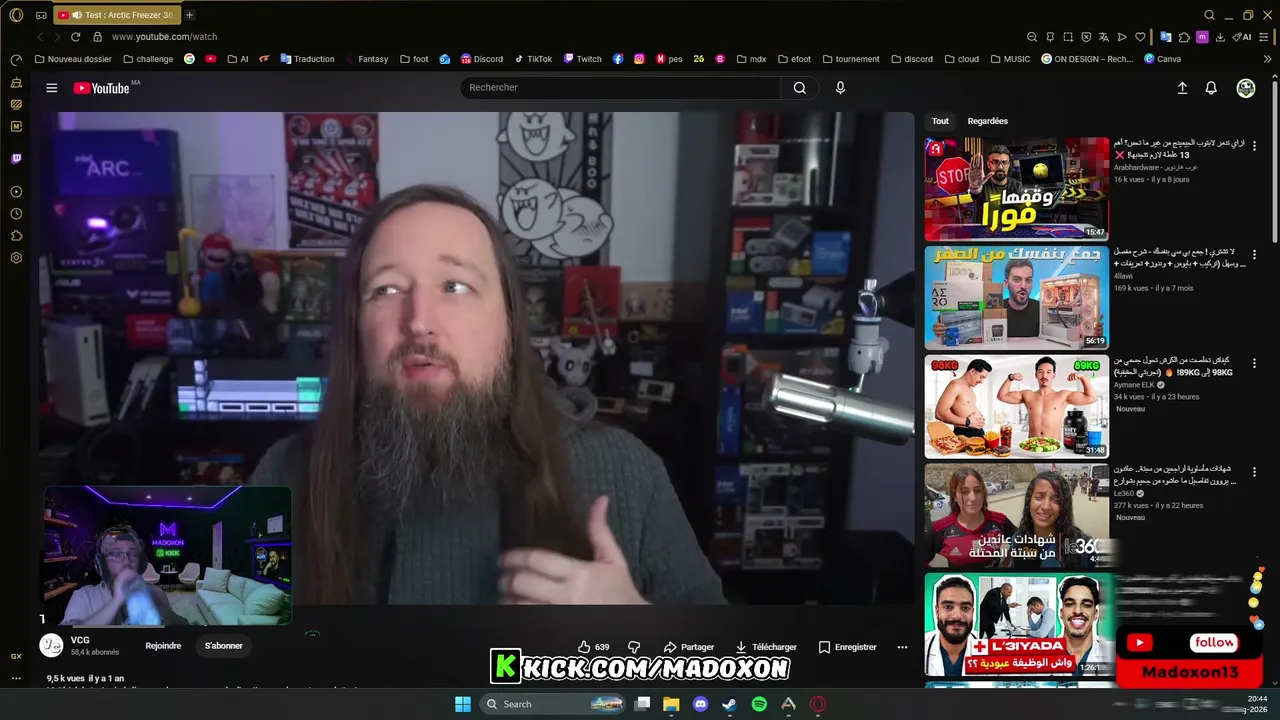Show more bookmarks with the chevron

pyautogui.click(x=1267, y=59)
